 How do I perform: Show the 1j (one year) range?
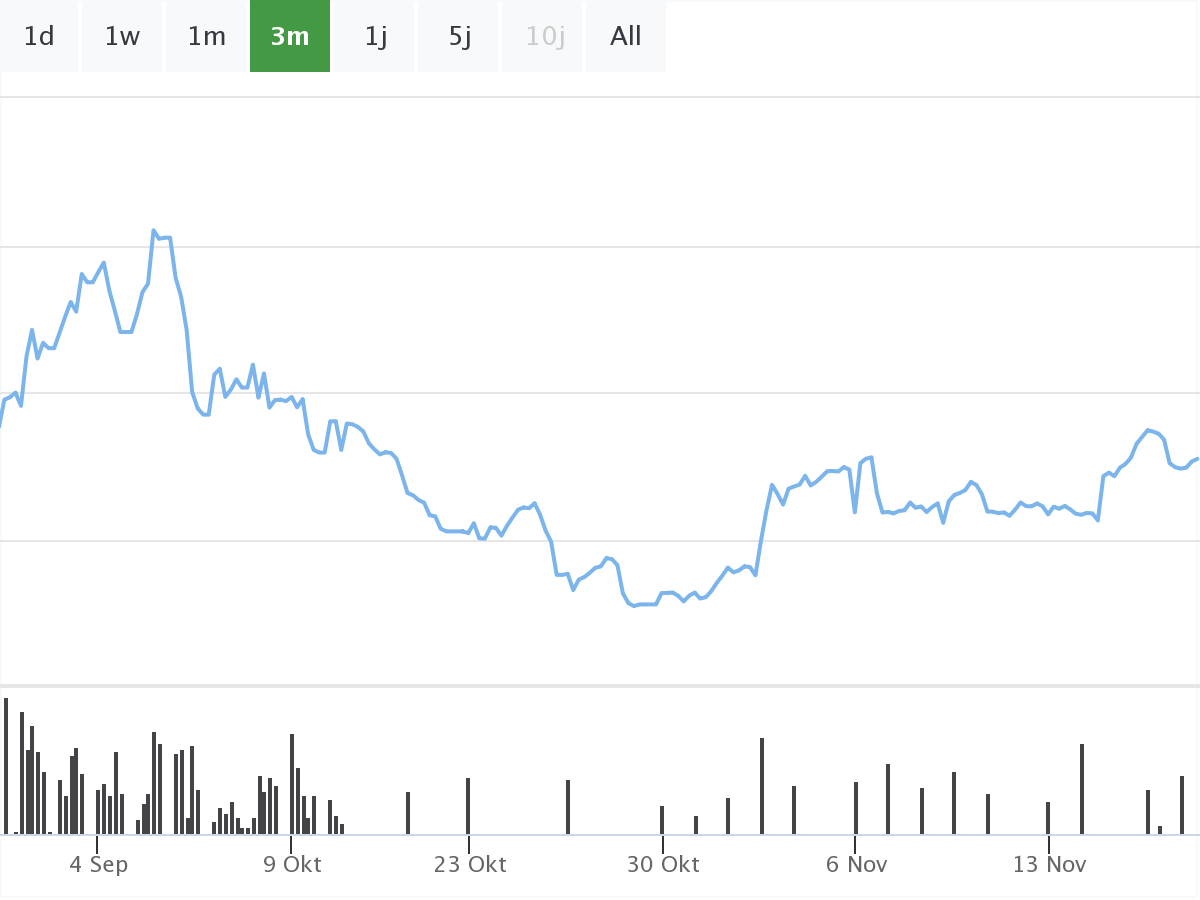tap(375, 37)
